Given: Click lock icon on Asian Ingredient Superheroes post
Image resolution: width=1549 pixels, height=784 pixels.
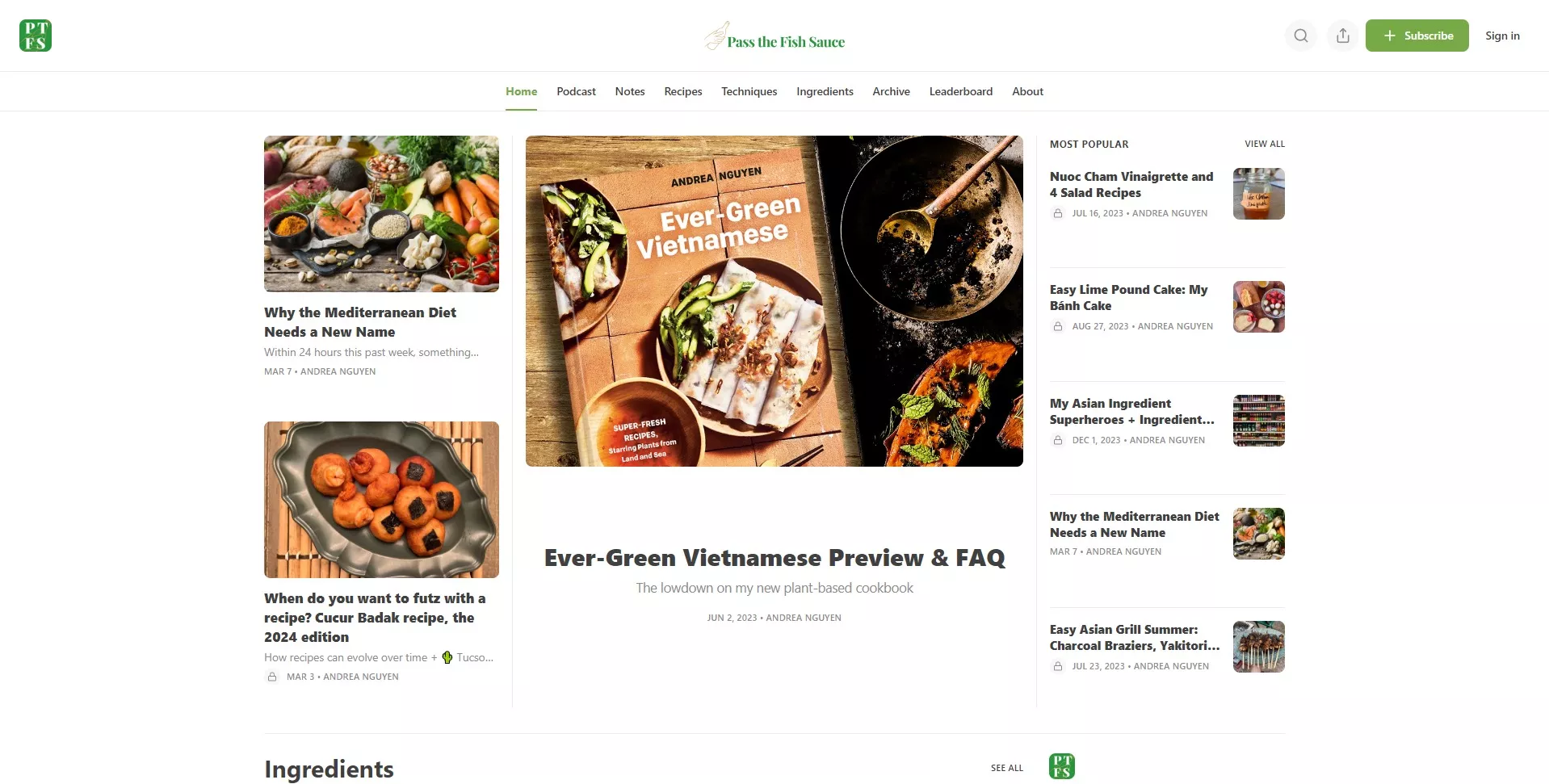Looking at the screenshot, I should pos(1058,440).
